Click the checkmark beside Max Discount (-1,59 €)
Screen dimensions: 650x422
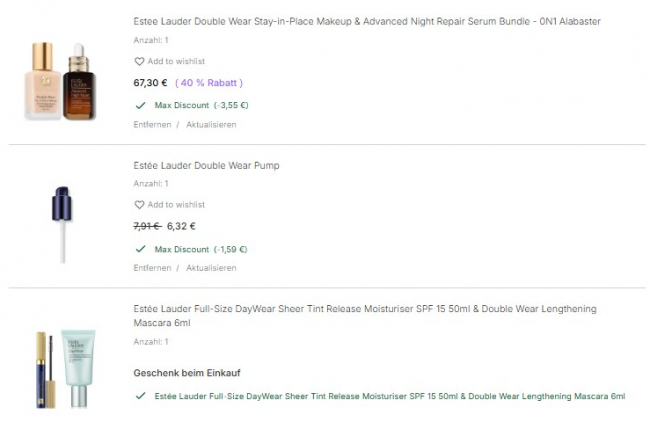pos(139,249)
